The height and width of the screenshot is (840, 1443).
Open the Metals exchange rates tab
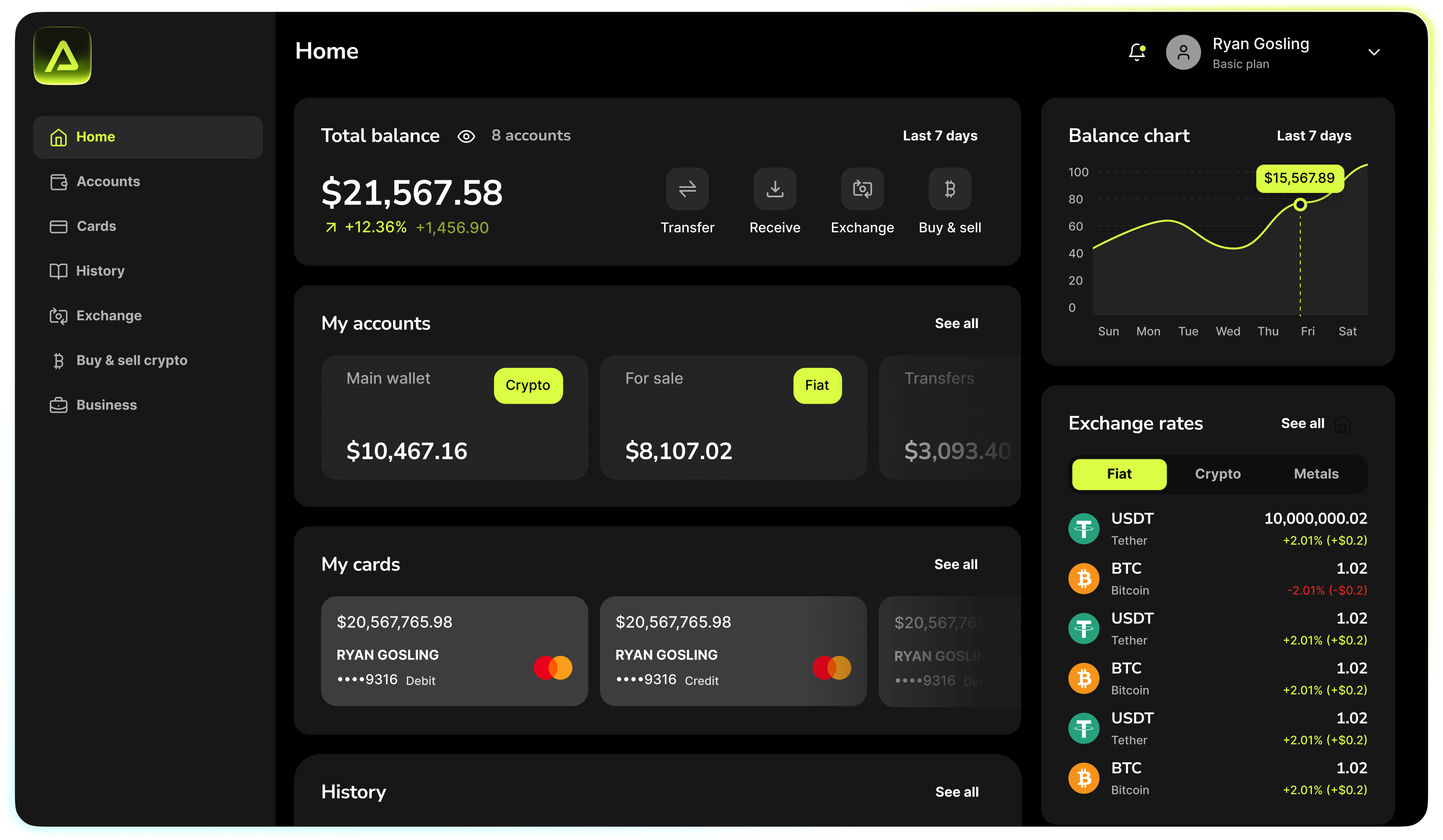click(1315, 473)
